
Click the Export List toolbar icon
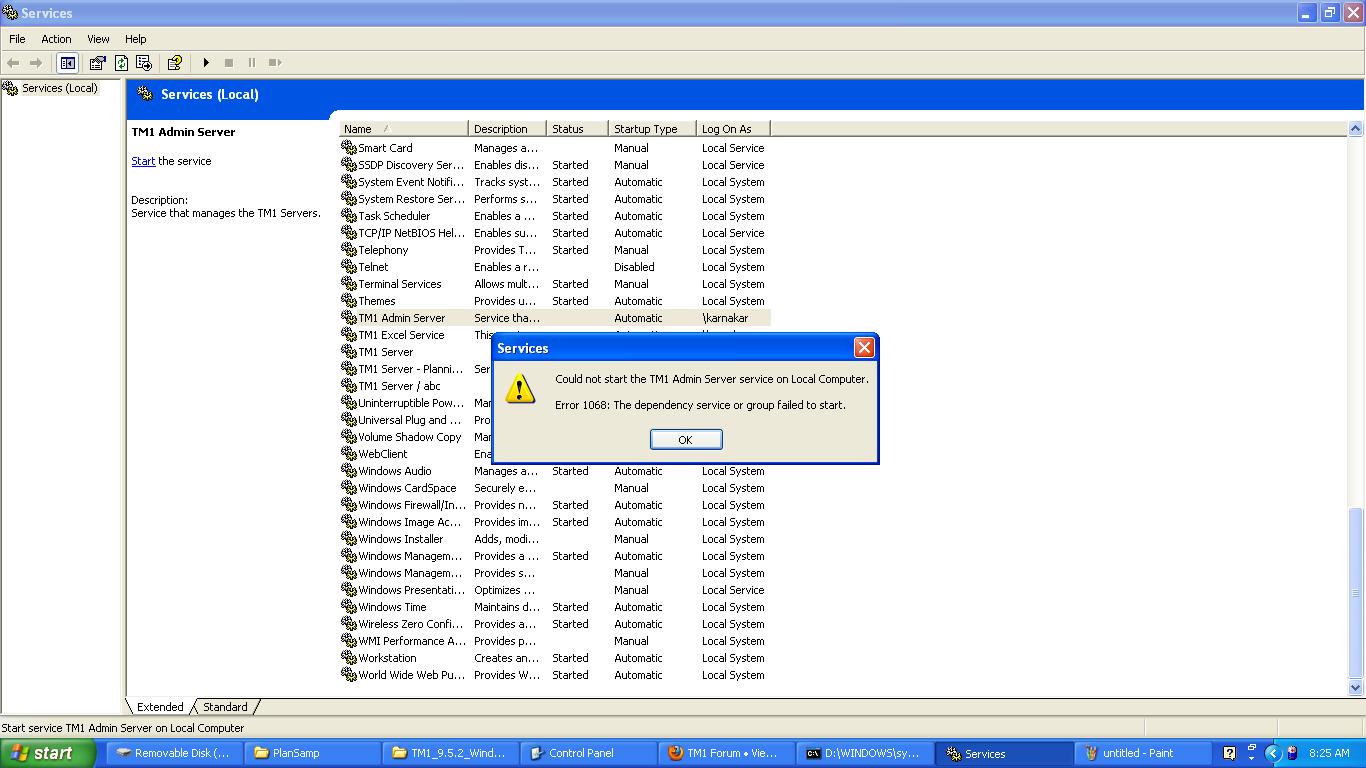tap(144, 63)
